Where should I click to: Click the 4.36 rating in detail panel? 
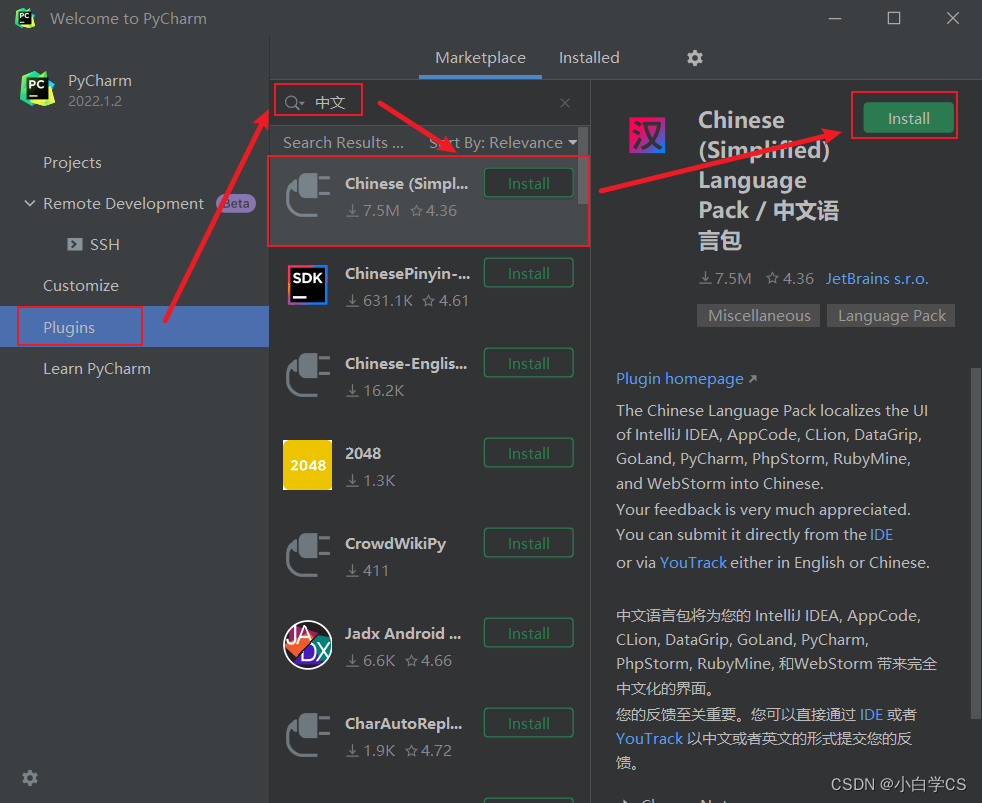[x=790, y=279]
